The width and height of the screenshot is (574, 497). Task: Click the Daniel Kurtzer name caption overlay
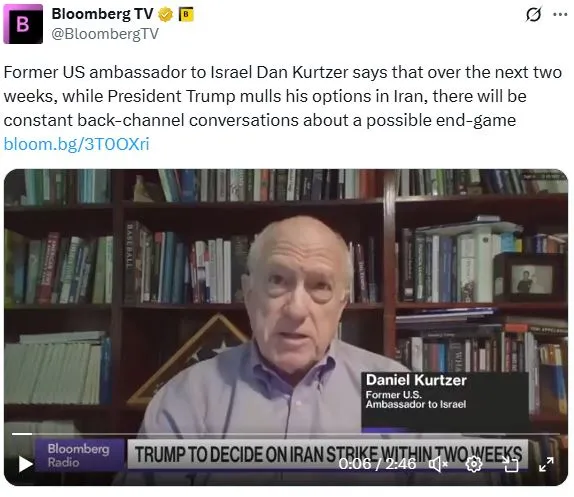(x=445, y=401)
